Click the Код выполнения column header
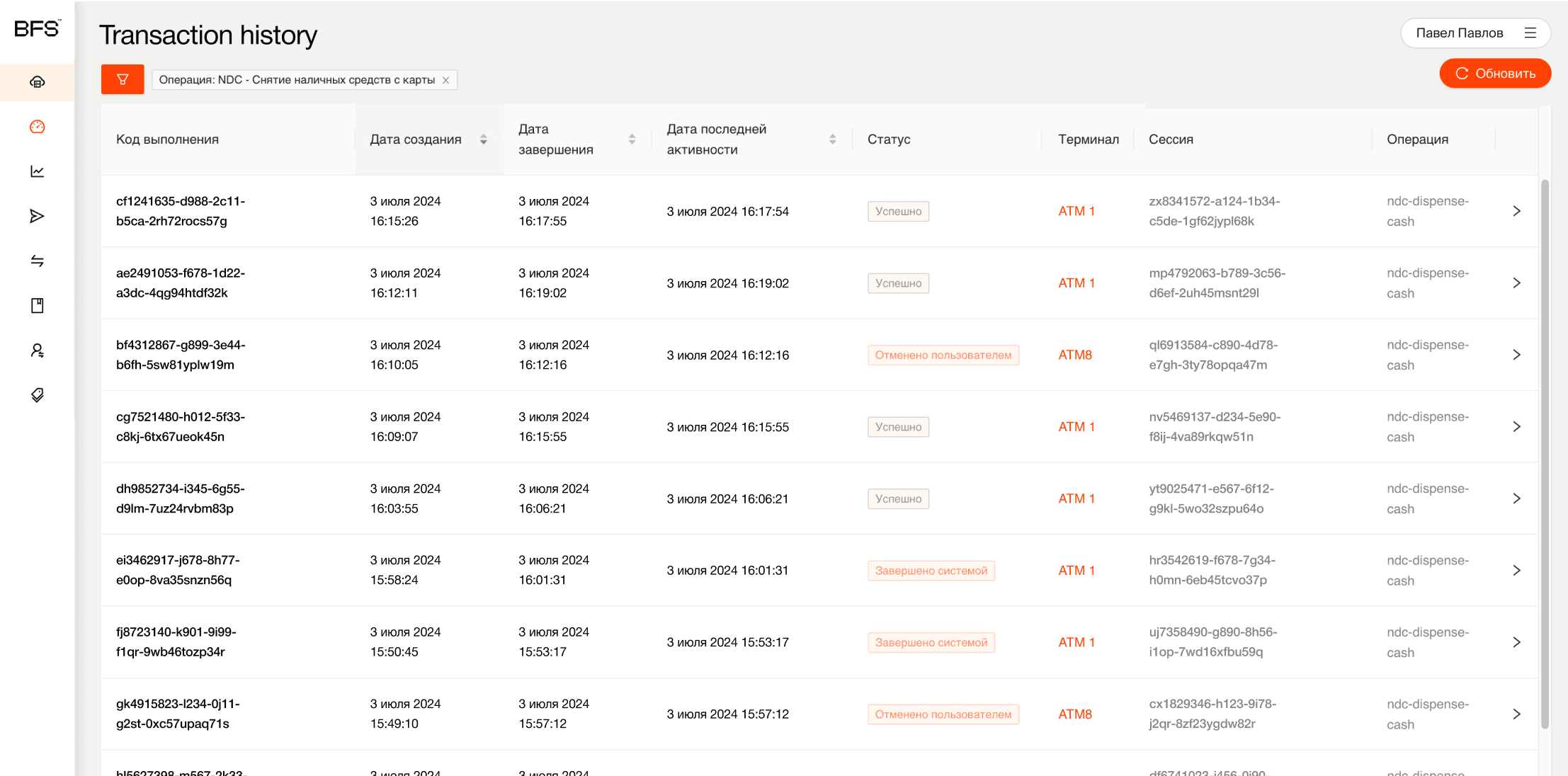1568x776 pixels. pos(167,139)
